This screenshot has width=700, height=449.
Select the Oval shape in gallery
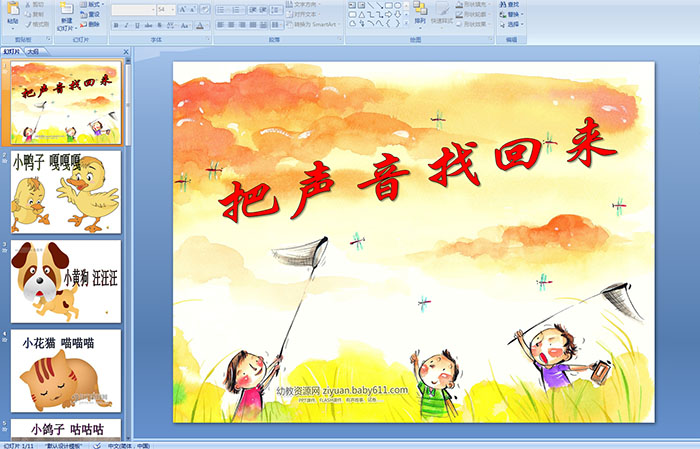pyautogui.click(x=397, y=5)
